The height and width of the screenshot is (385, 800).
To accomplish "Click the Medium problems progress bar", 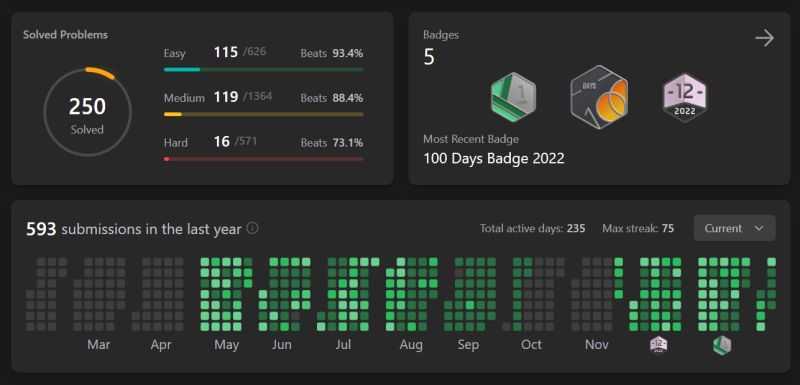I will (264, 114).
